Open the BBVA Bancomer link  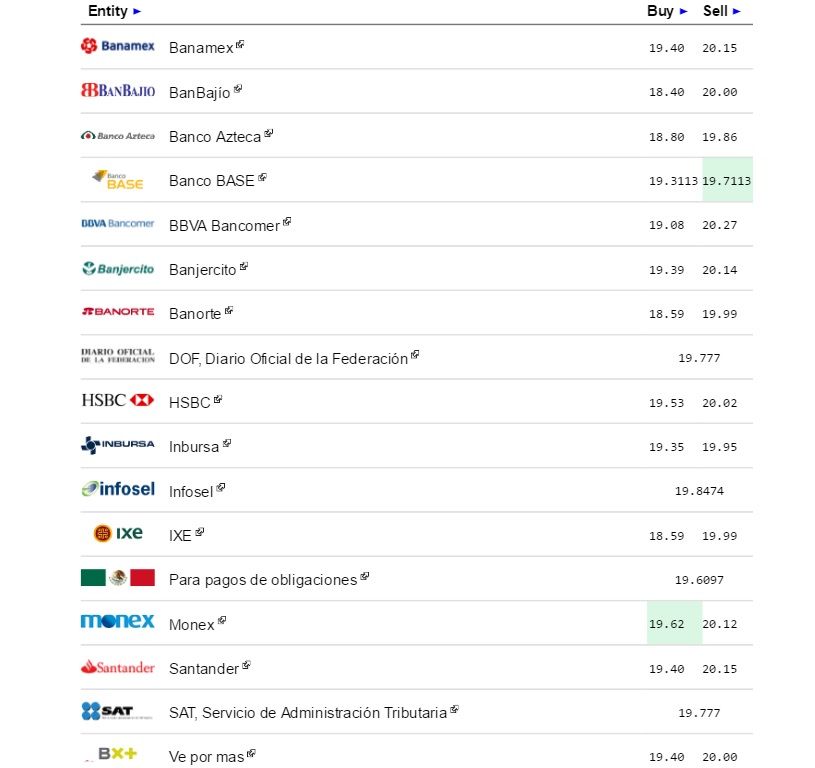coord(224,225)
